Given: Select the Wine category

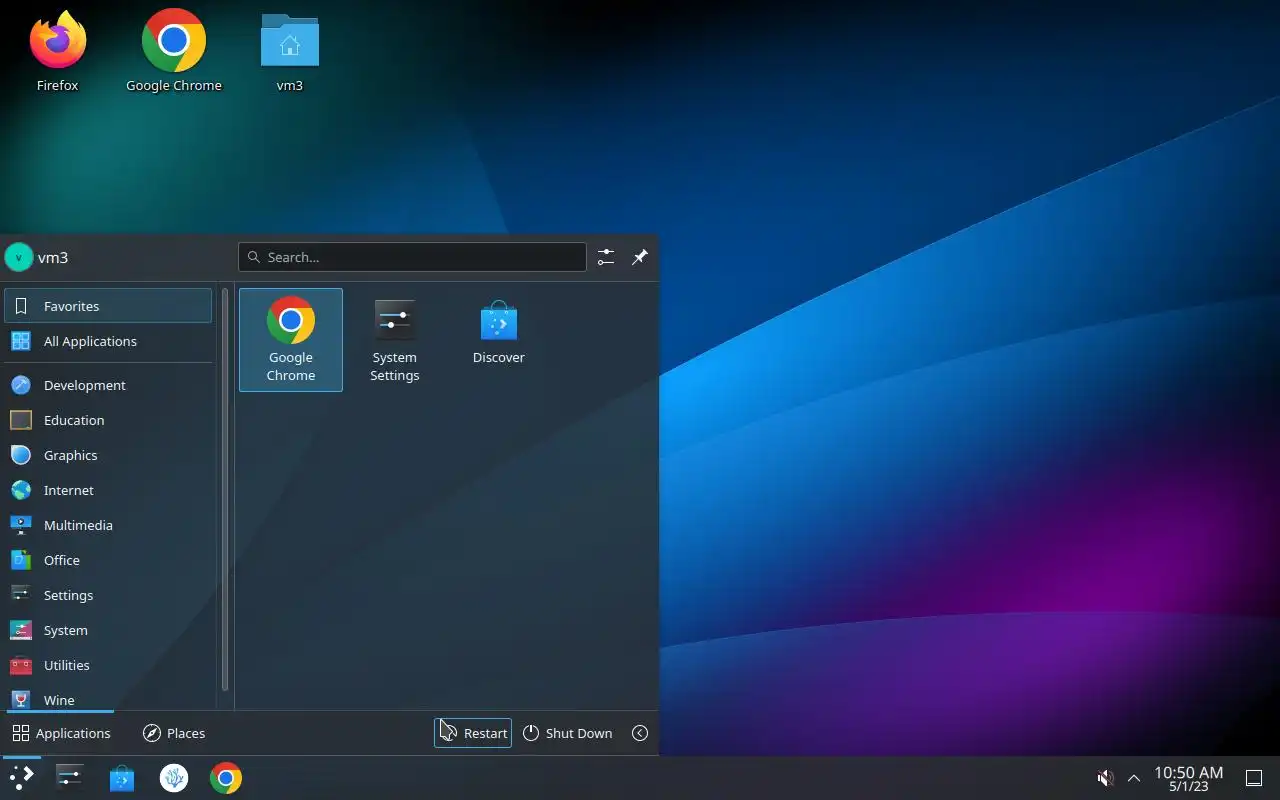Looking at the screenshot, I should (x=108, y=699).
